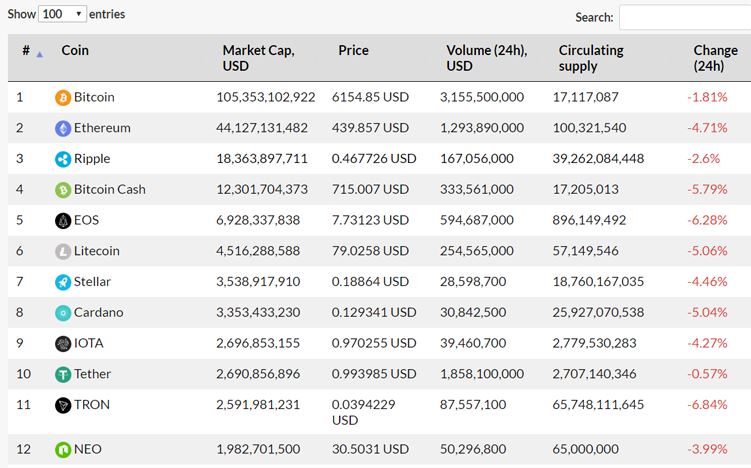Click the TRON coin icon
This screenshot has height=468, width=751.
(x=63, y=405)
